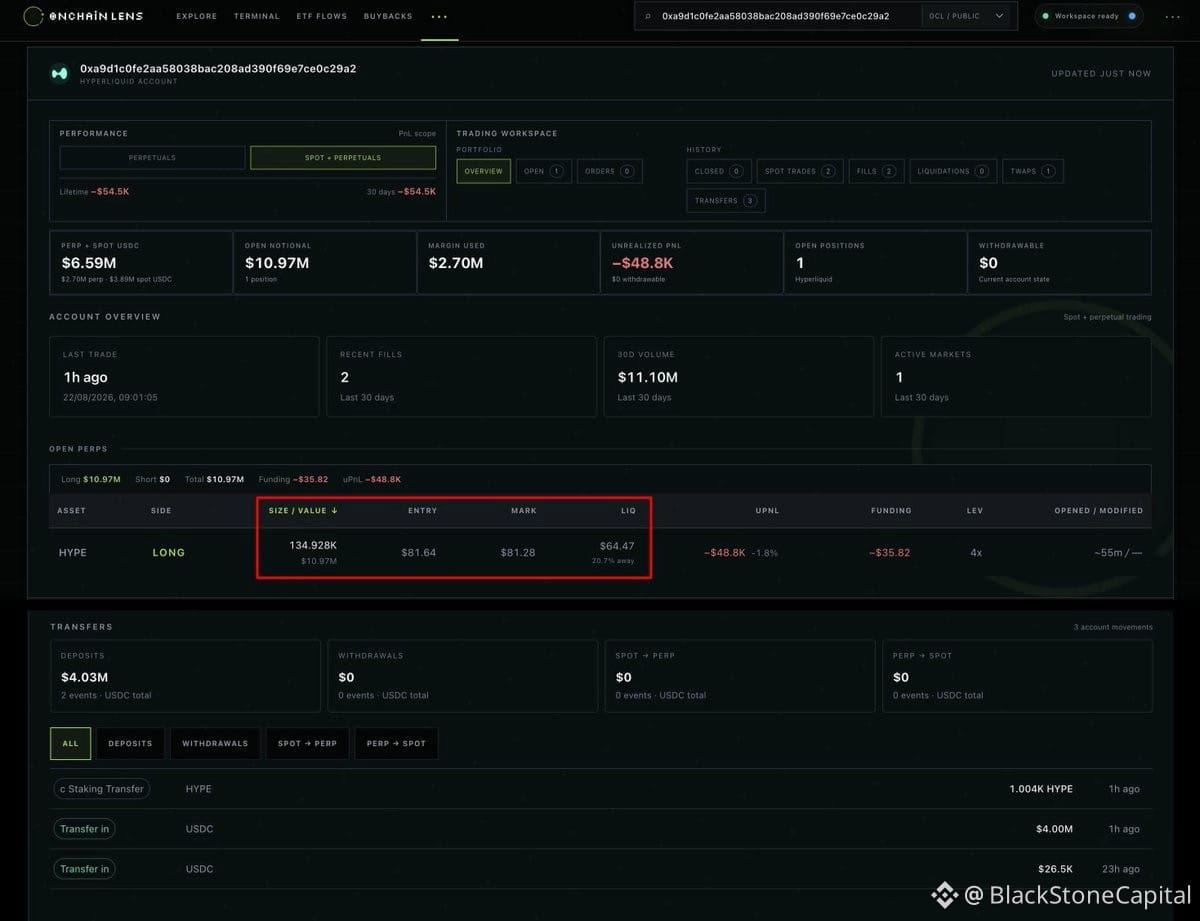
Task: Click the Last Trade 1h ago card
Action: [184, 376]
